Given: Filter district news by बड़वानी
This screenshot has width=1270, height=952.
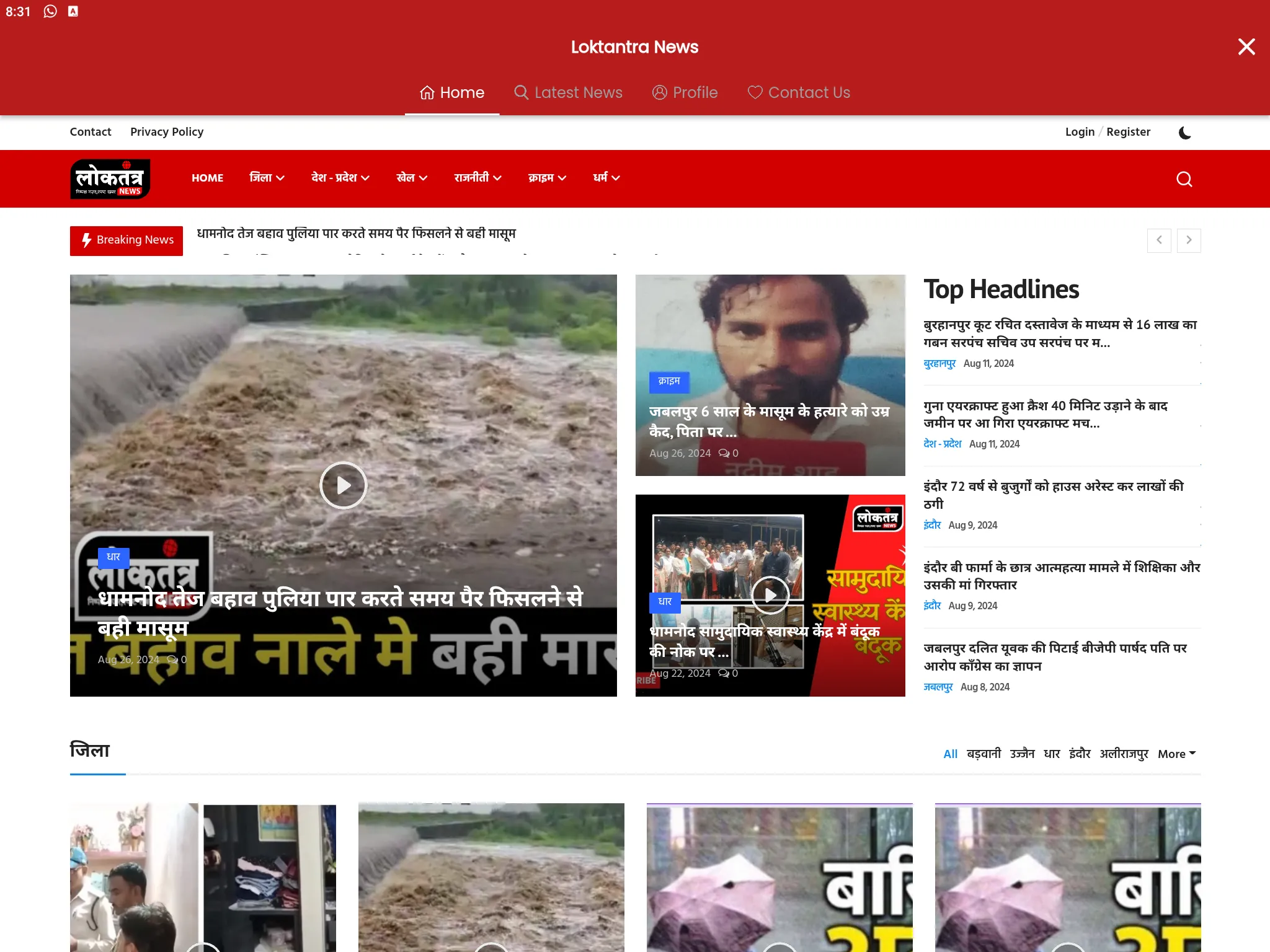Looking at the screenshot, I should coord(984,754).
